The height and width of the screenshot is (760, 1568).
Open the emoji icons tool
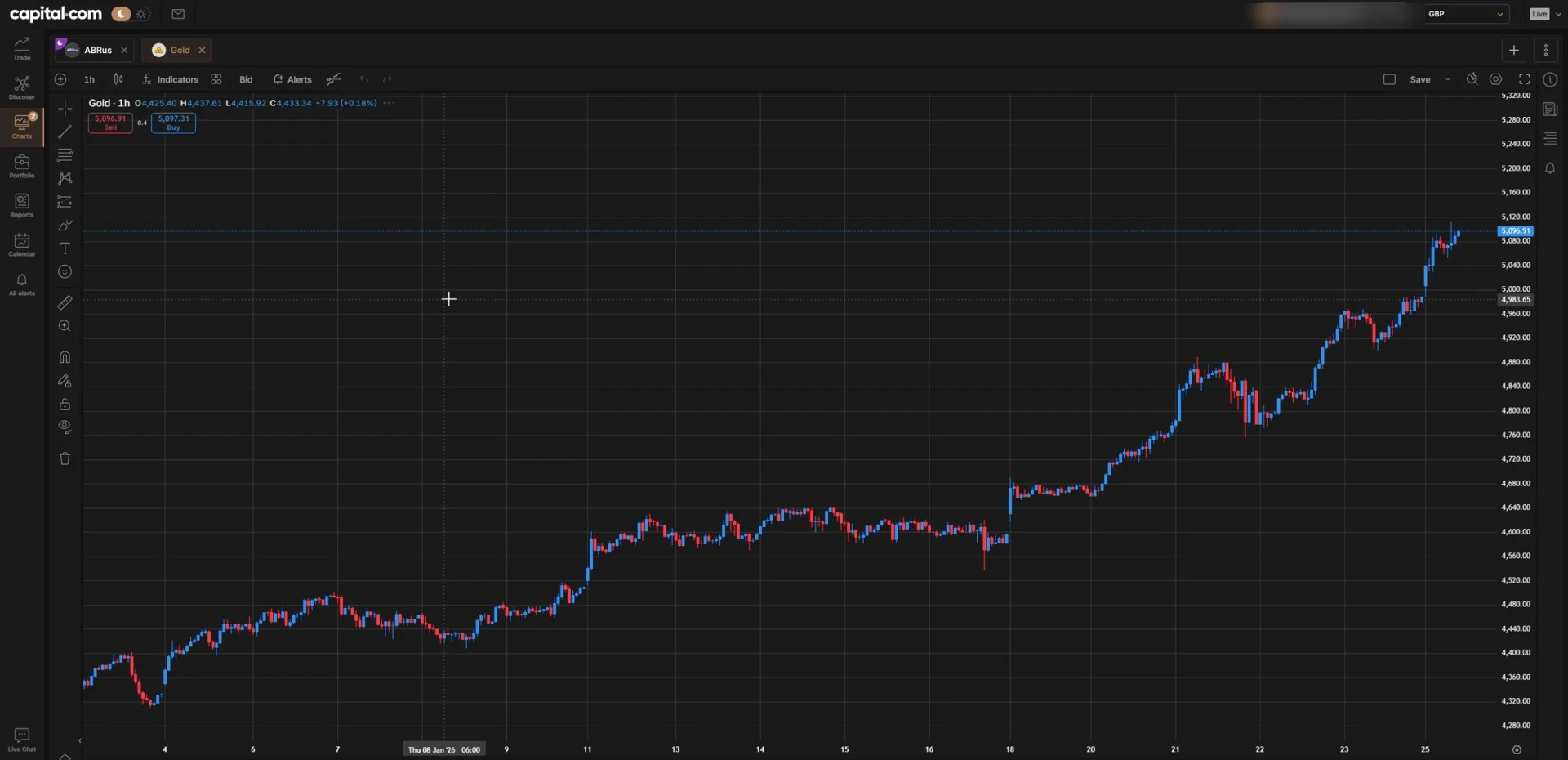pos(65,272)
